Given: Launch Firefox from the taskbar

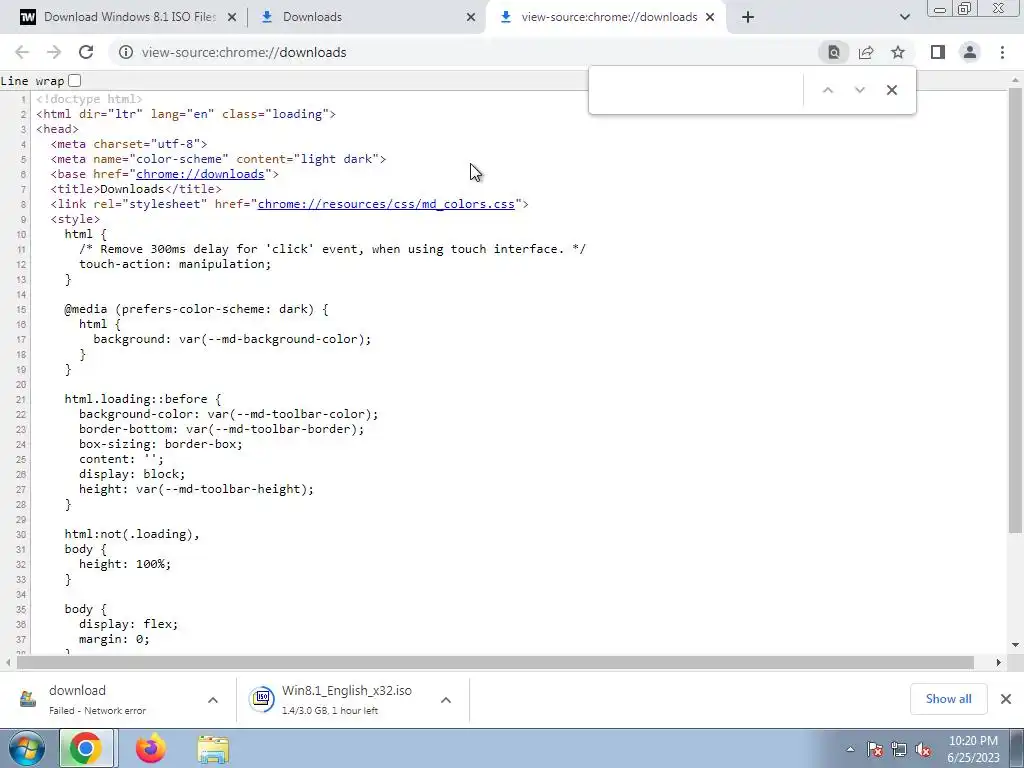Looking at the screenshot, I should click(x=151, y=748).
